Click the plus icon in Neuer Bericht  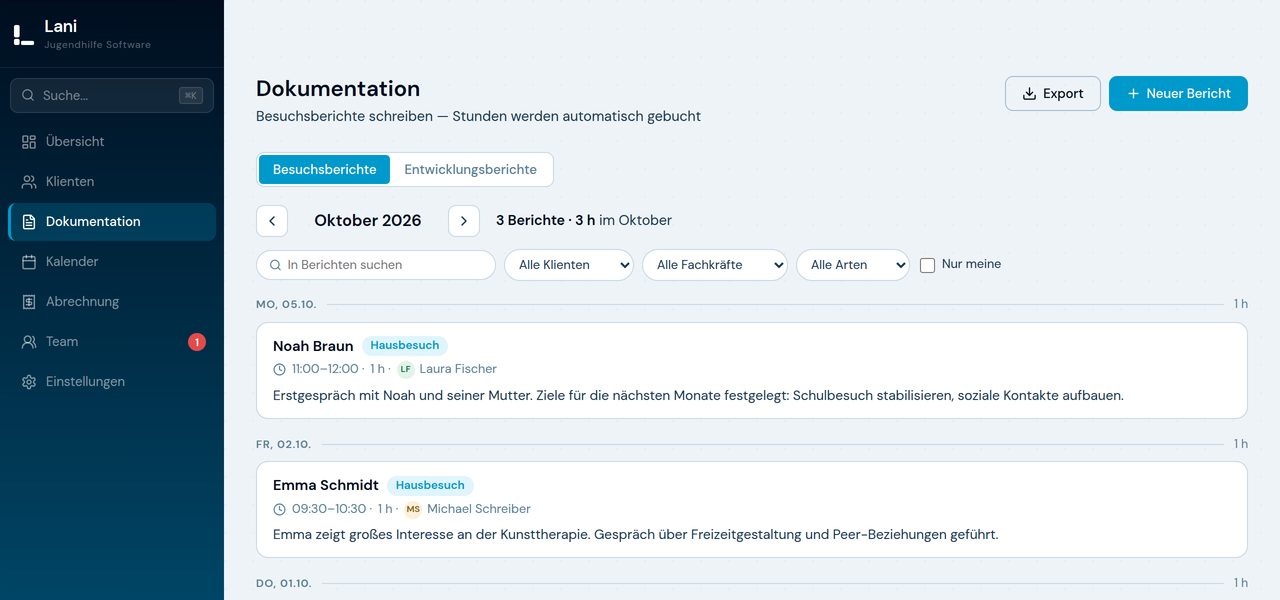[x=1133, y=94]
